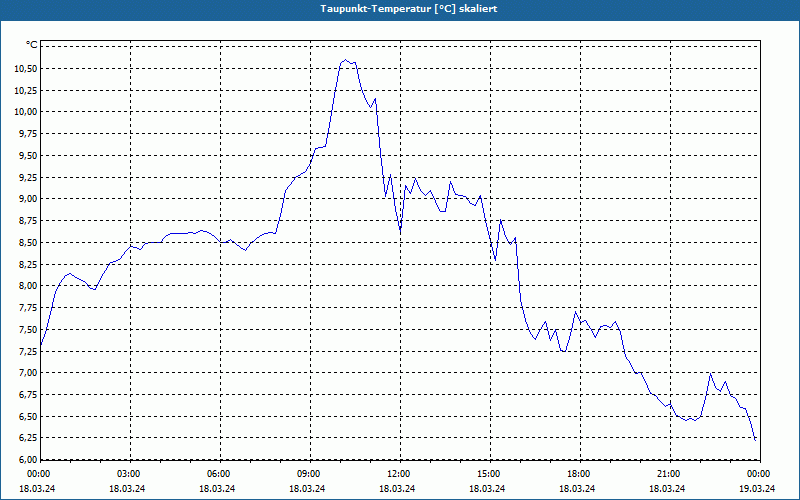Viewport: 800px width, 500px height.
Task: Click the 8,25 y-axis label
Action: pos(29,264)
